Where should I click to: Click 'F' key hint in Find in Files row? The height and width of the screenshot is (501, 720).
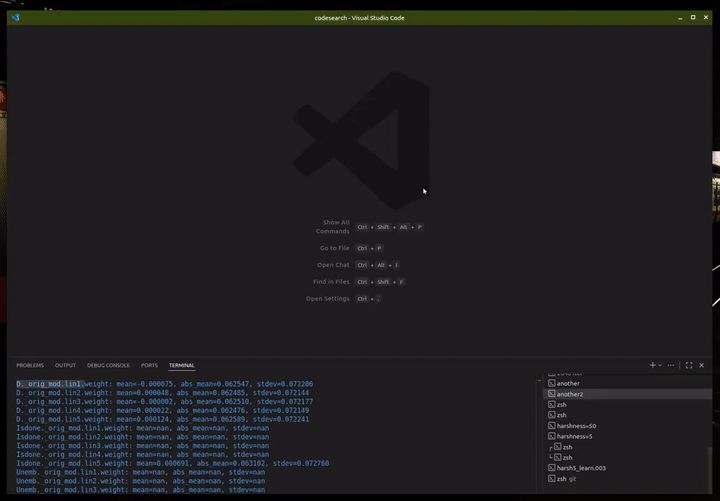click(x=401, y=282)
